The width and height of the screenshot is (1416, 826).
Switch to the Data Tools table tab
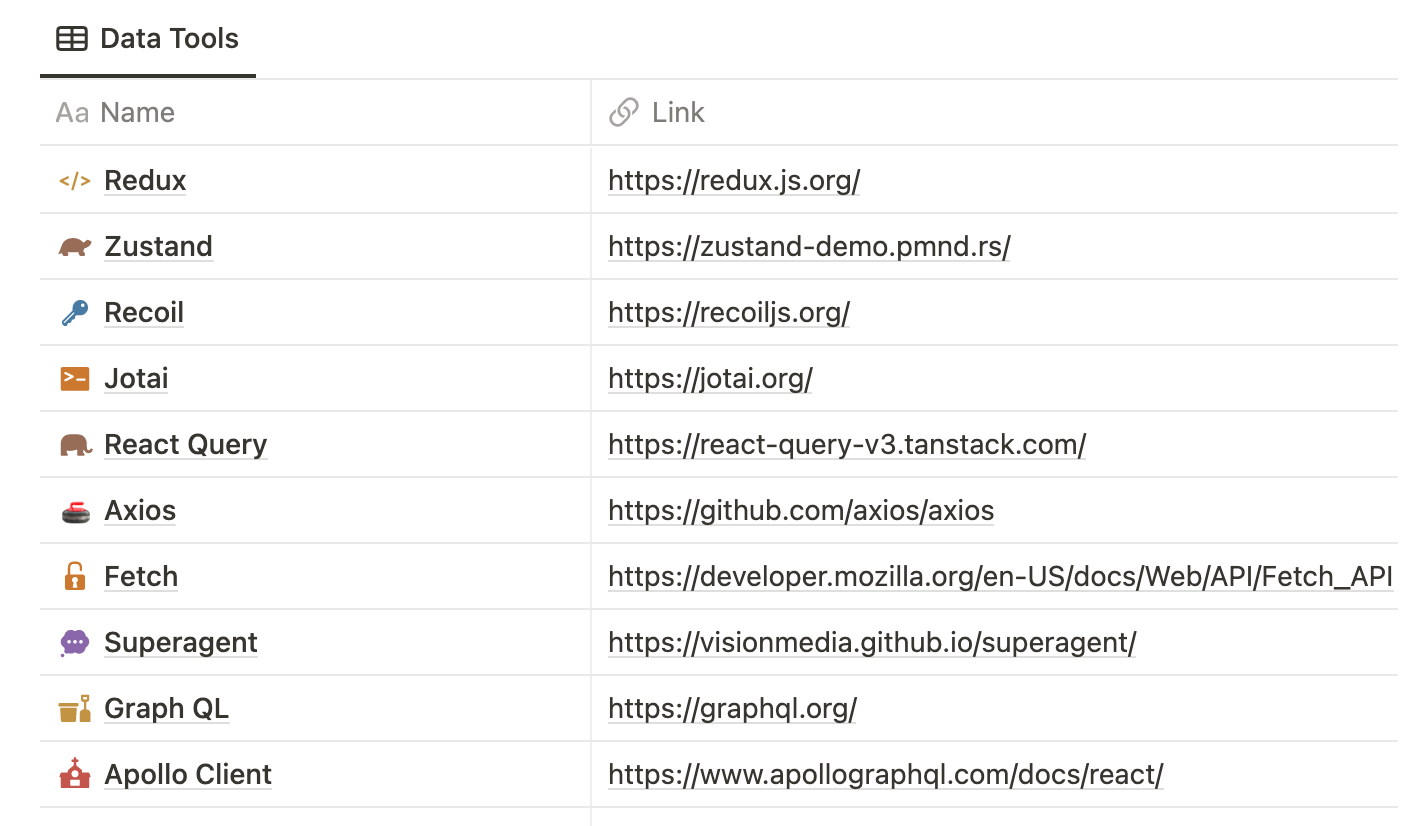pyautogui.click(x=147, y=38)
